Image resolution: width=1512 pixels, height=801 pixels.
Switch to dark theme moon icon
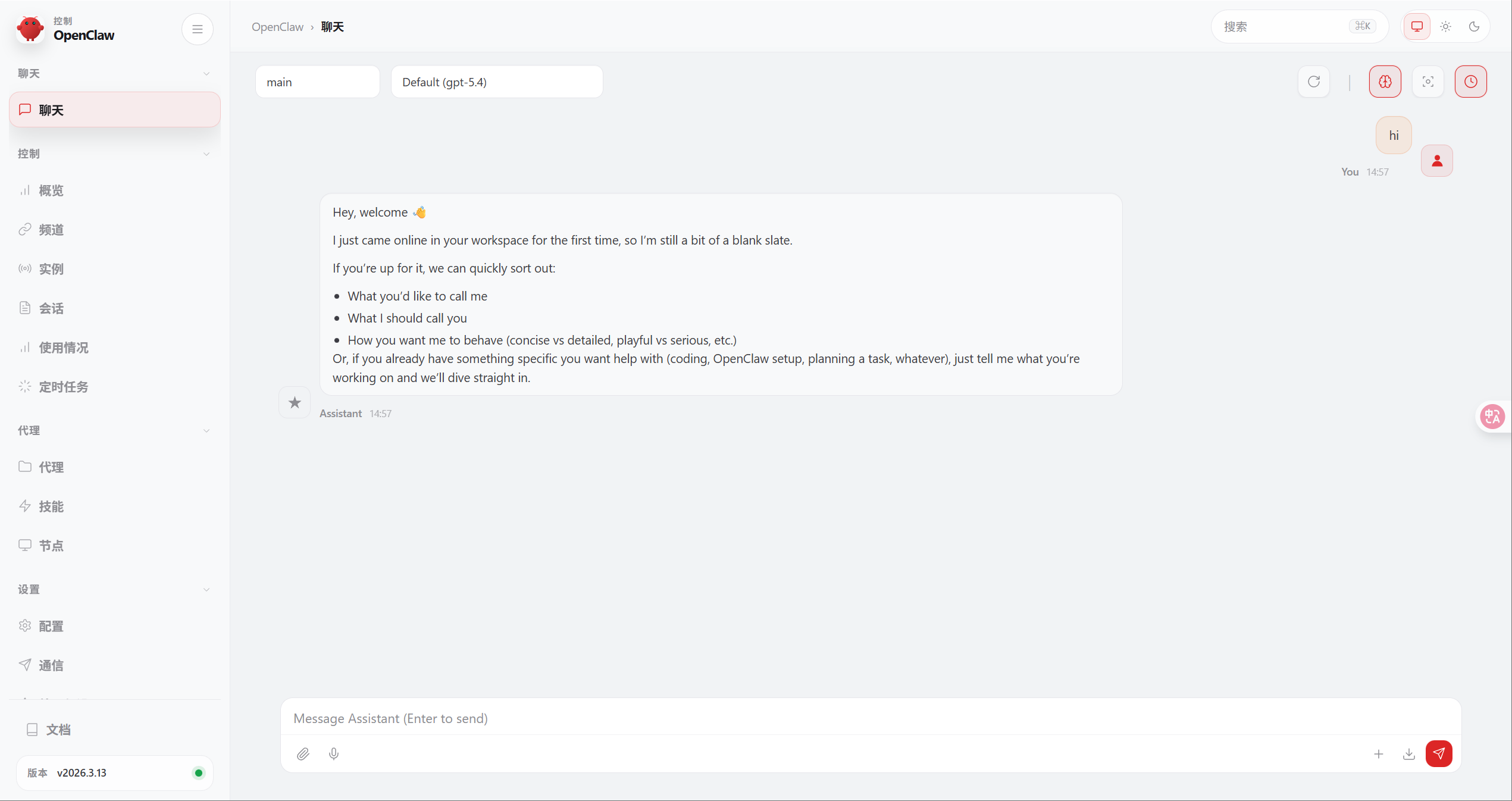[x=1474, y=27]
